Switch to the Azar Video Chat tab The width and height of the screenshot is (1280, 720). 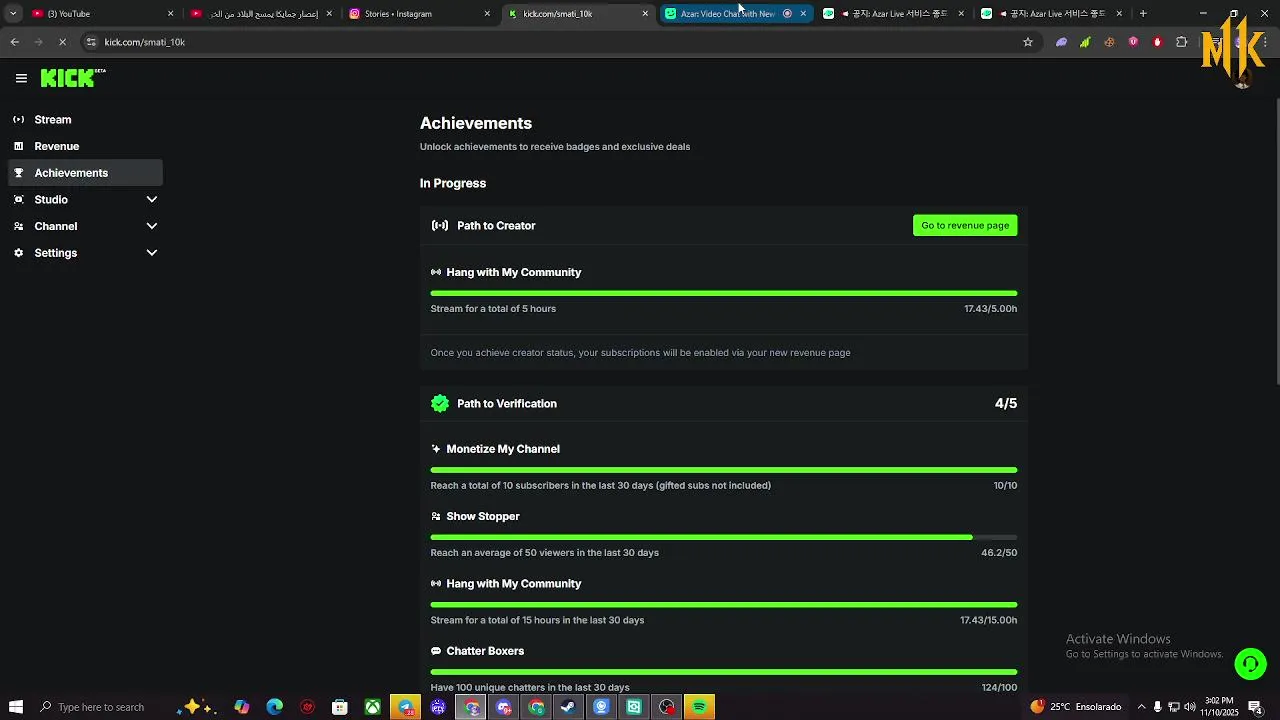(735, 14)
